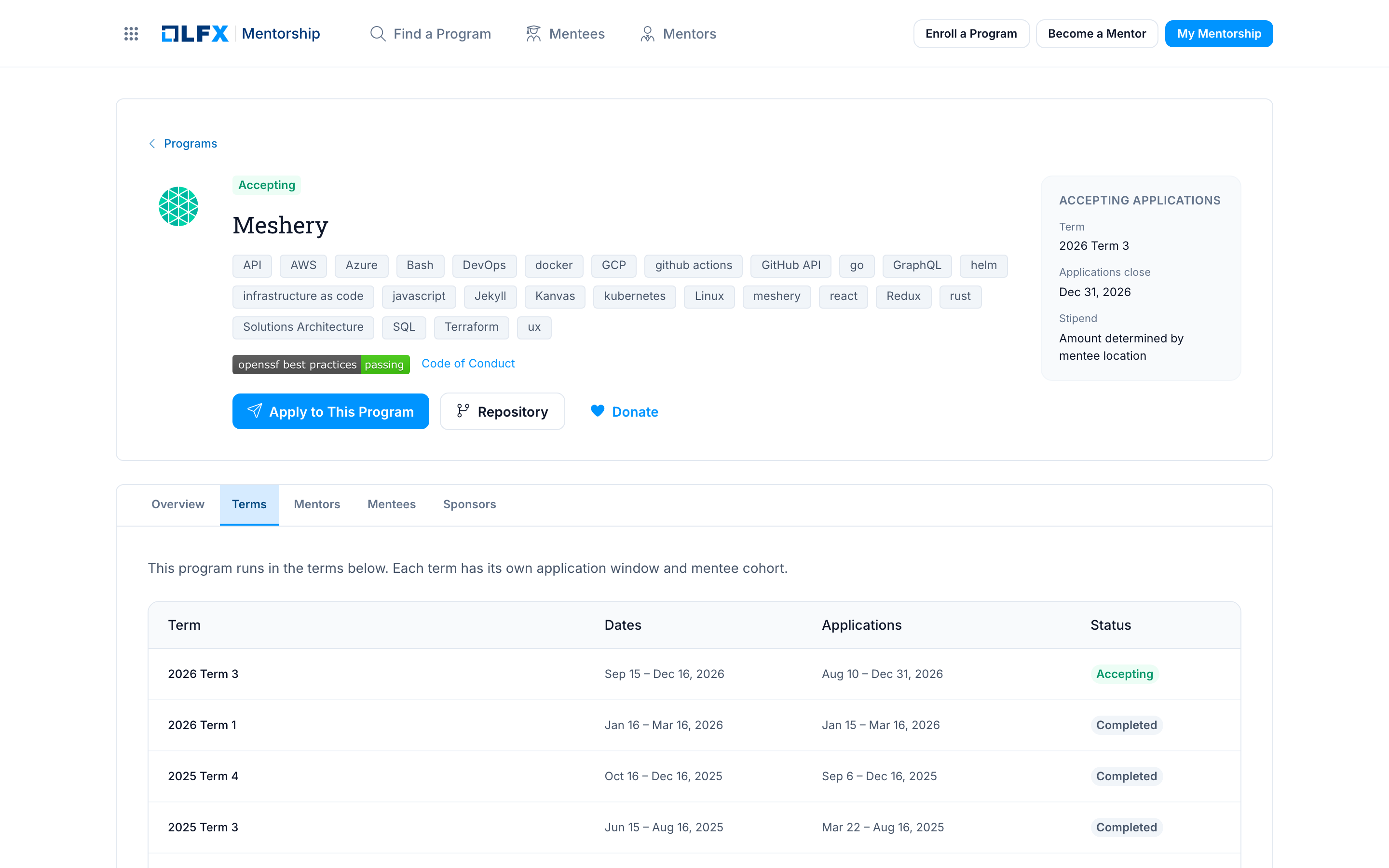Select the Terms tab

pyautogui.click(x=249, y=504)
